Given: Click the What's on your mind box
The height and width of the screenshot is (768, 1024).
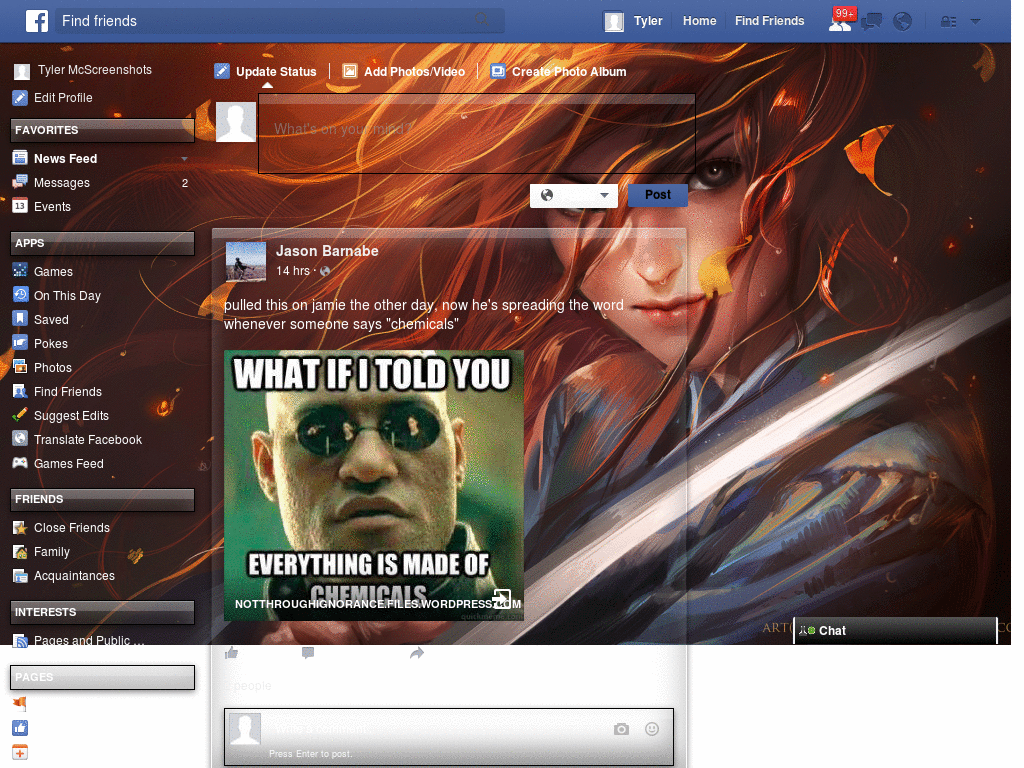Looking at the screenshot, I should pyautogui.click(x=477, y=134).
